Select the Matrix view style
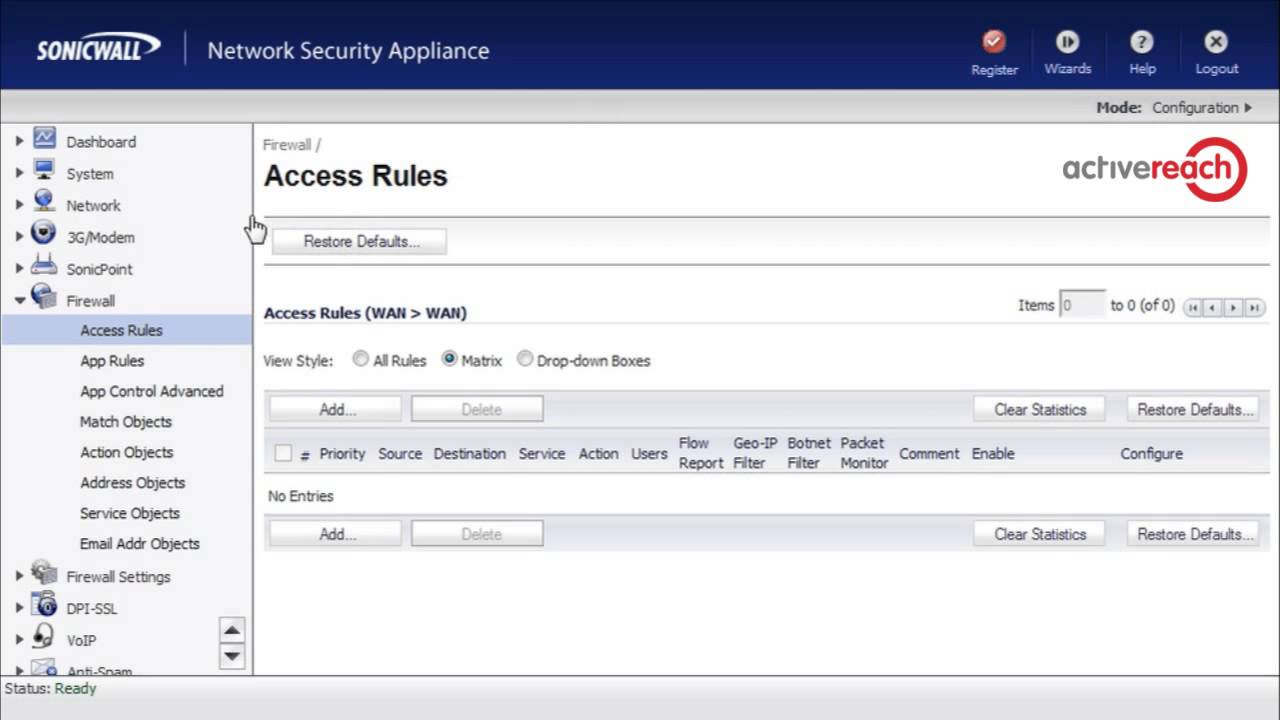1280x720 pixels. 449,360
